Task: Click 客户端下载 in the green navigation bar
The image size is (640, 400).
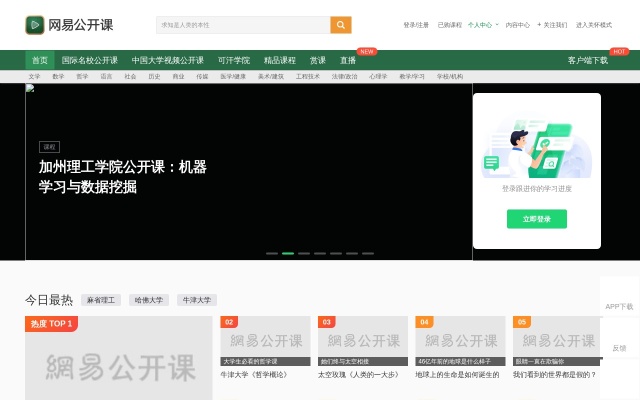Action: pos(587,60)
